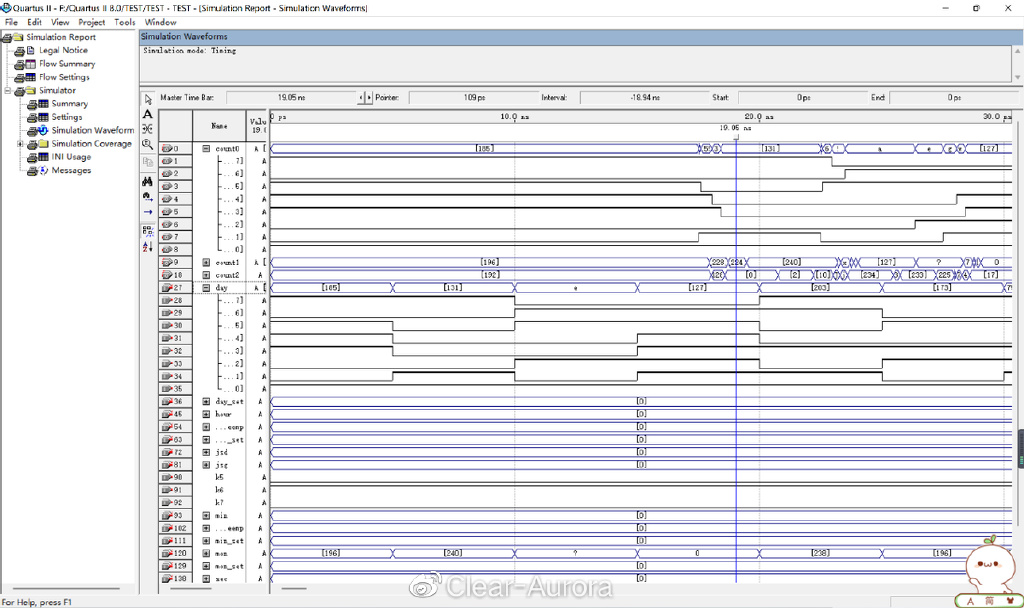Click the input method tray indicator
The height and width of the screenshot is (608, 1024).
(x=989, y=601)
